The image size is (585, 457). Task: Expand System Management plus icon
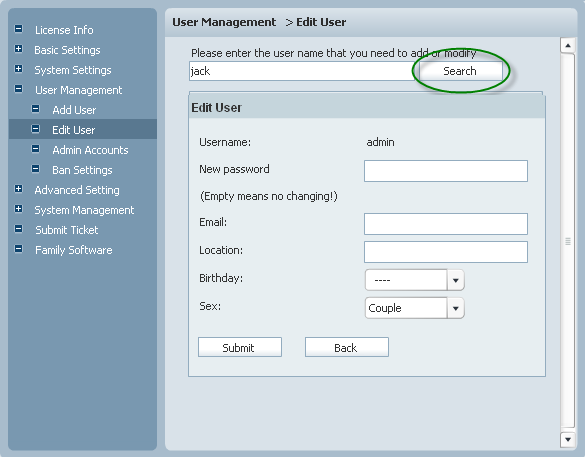point(18,209)
